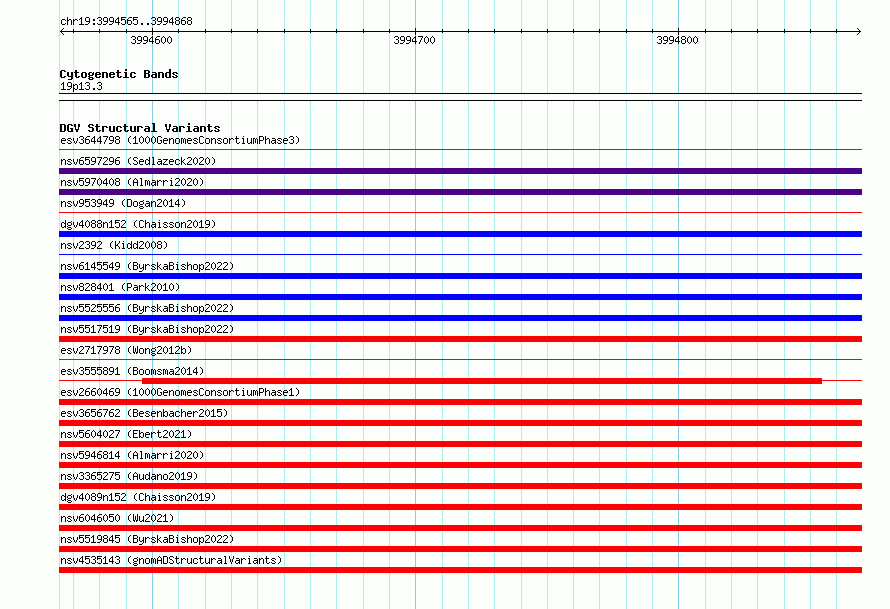This screenshot has width=890, height=609.
Task: Click the thick red bar of esv3555891
Action: pos(482,381)
